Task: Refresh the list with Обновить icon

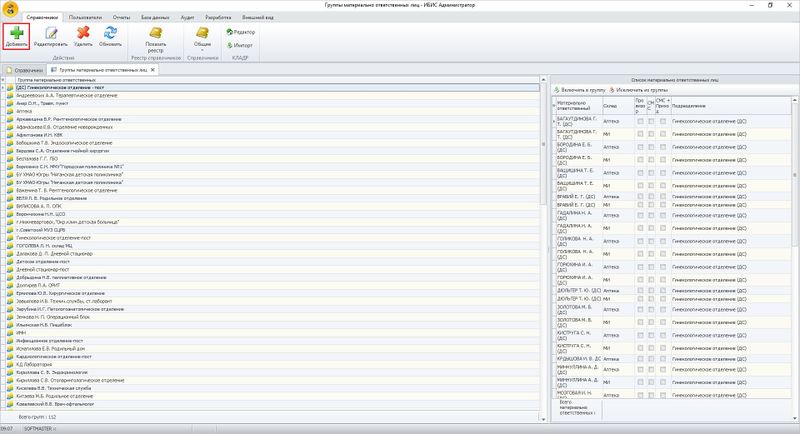Action: click(x=110, y=36)
